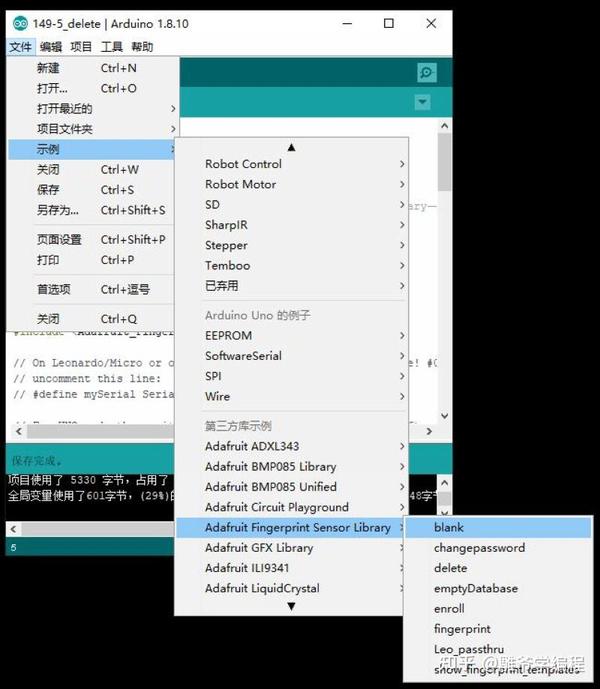Expand Adafruit BMP085 Library examples

click(x=292, y=466)
